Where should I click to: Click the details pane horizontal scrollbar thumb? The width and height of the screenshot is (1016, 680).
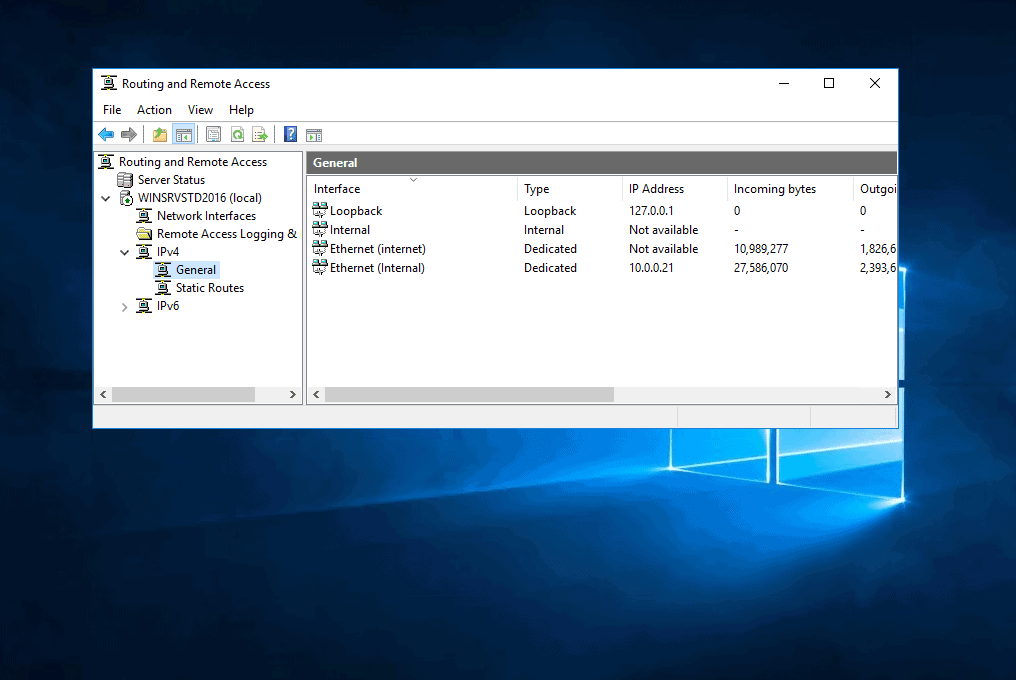click(469, 394)
